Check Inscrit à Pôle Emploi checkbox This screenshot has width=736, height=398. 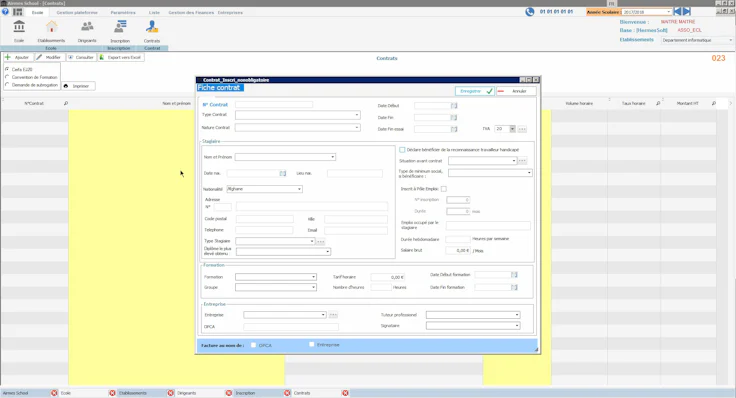pos(444,189)
